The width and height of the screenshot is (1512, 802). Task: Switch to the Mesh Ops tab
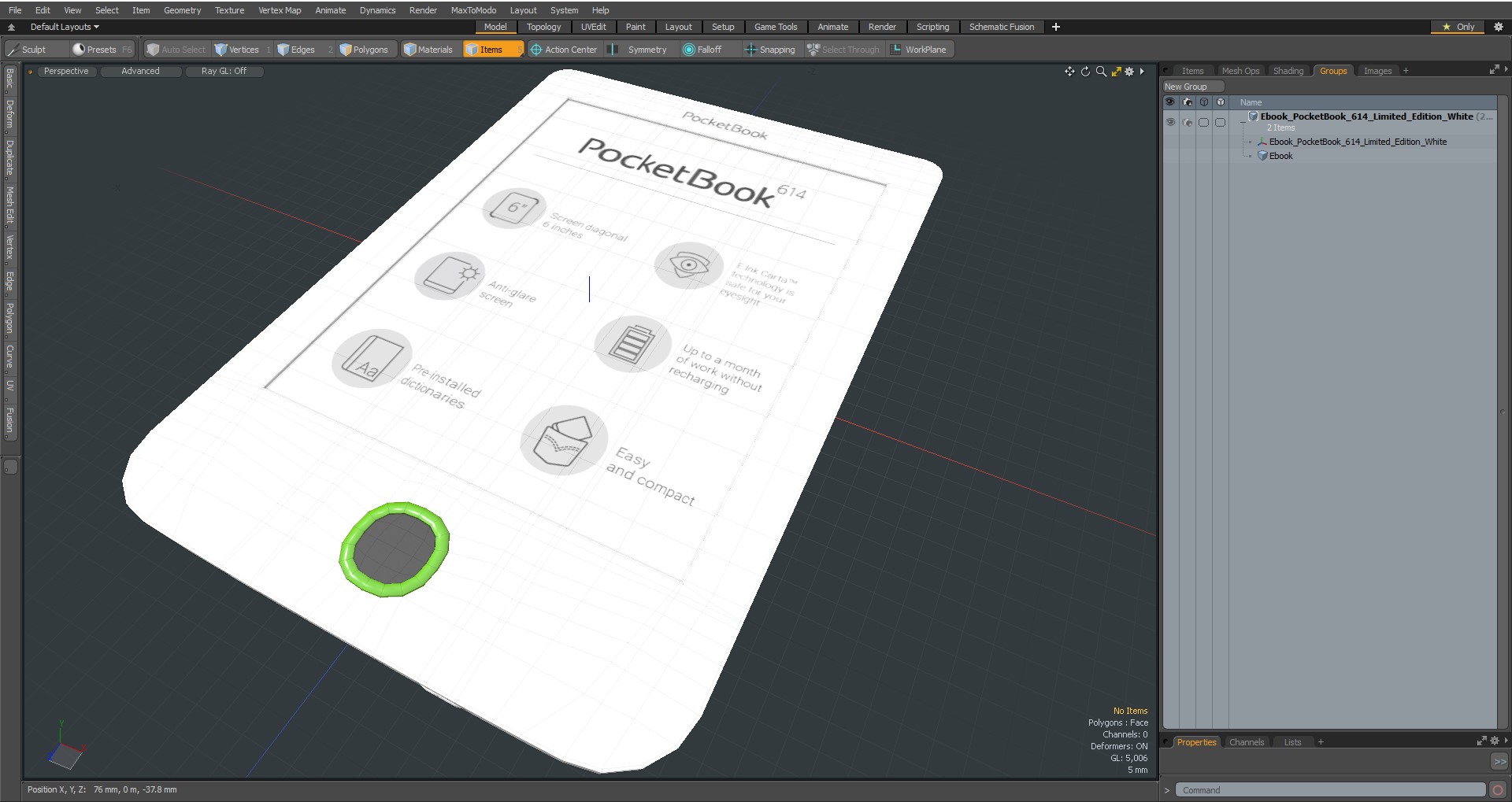[1240, 71]
